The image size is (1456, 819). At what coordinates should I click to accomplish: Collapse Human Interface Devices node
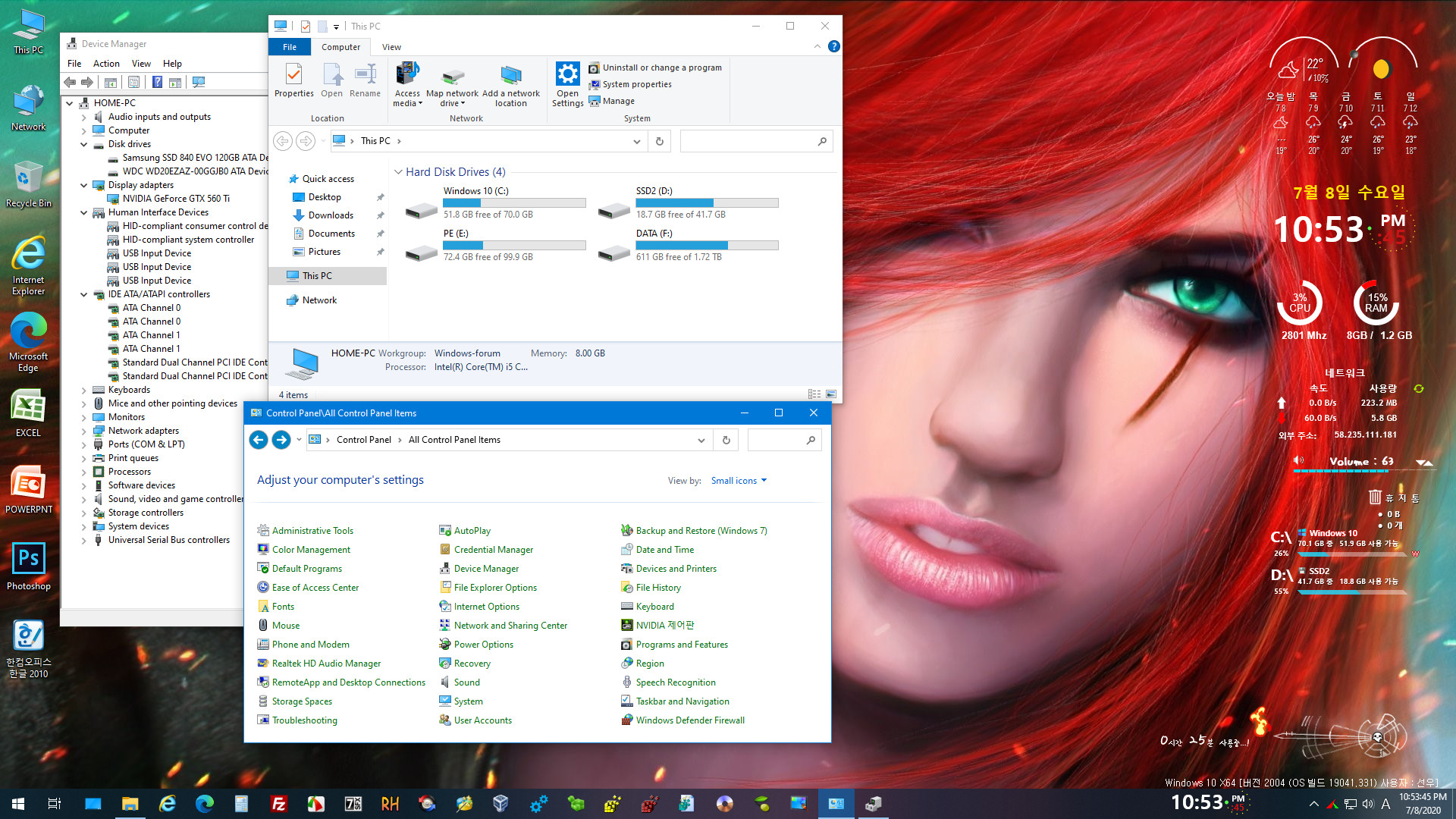click(83, 212)
